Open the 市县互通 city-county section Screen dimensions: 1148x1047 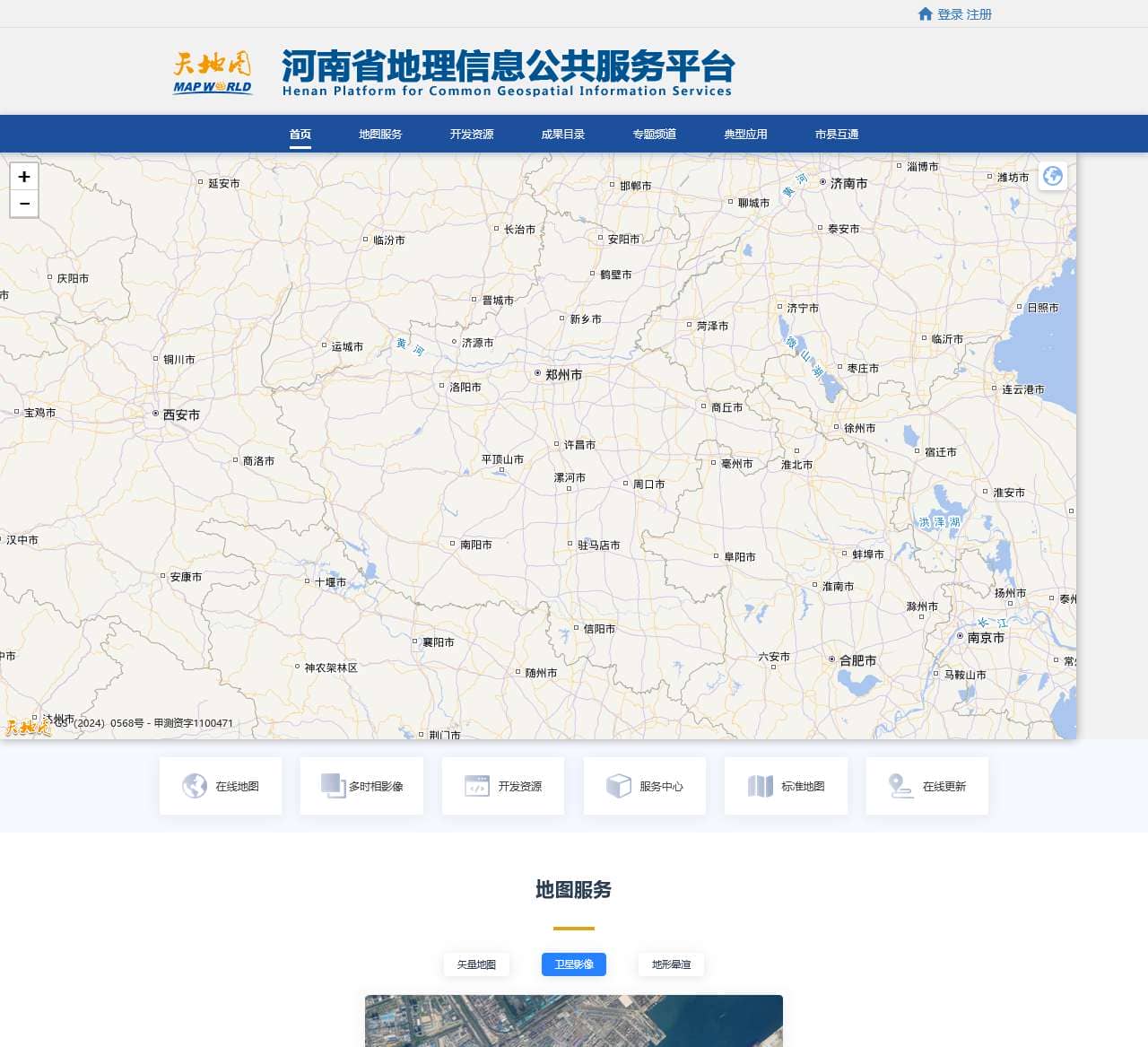pos(837,135)
